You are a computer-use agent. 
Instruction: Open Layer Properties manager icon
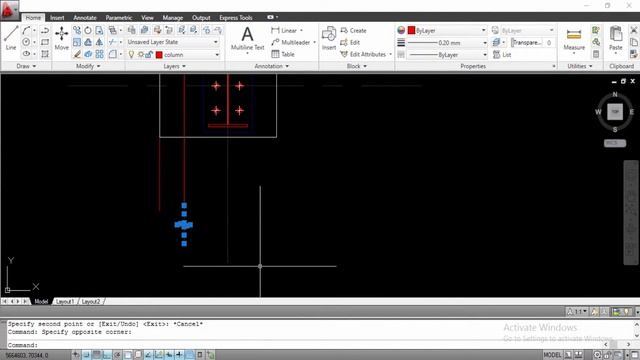click(x=131, y=30)
